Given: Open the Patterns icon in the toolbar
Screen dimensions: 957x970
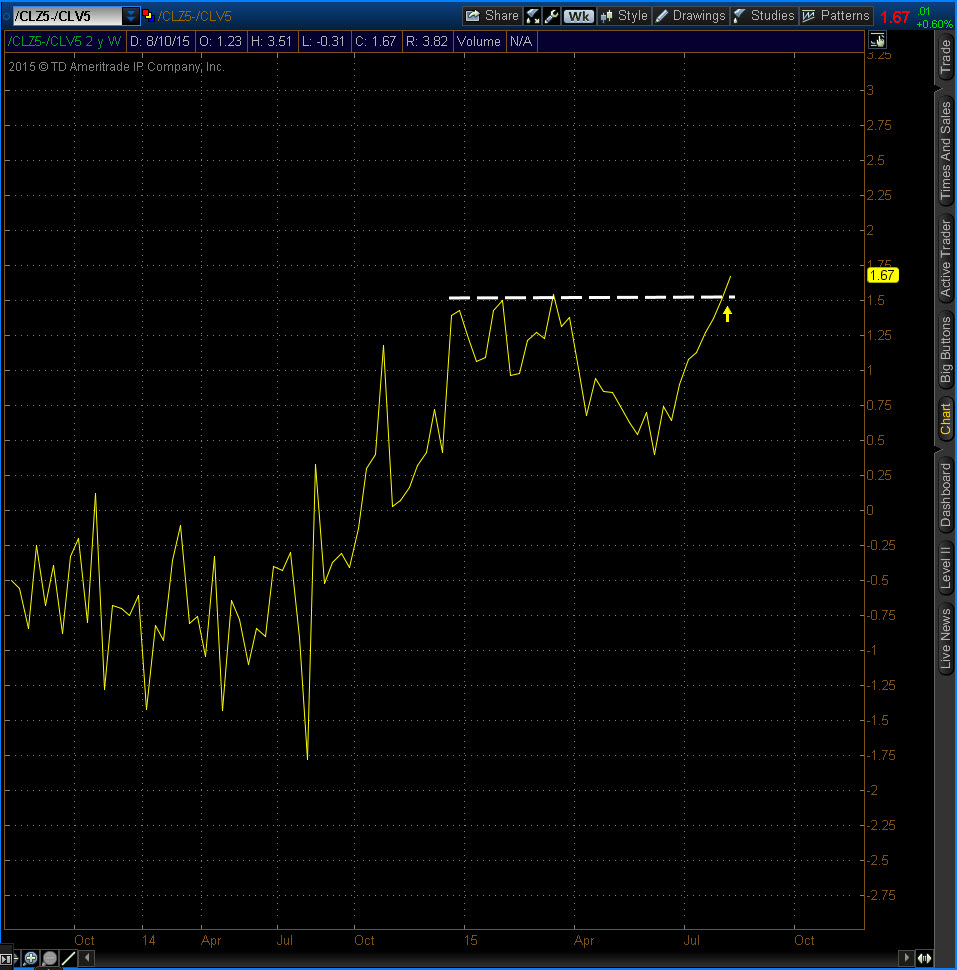Looking at the screenshot, I should [809, 15].
